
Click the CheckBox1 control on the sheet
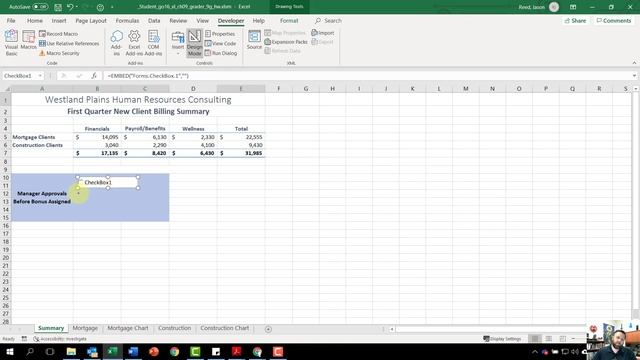click(108, 182)
